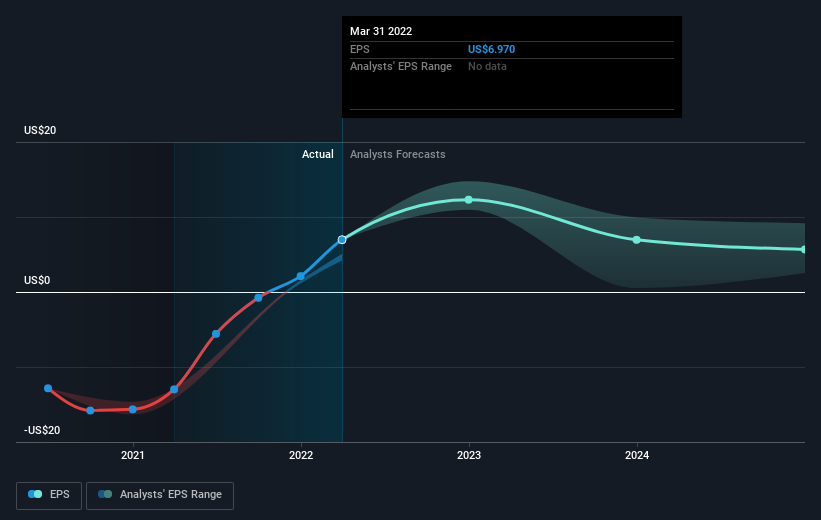Click the US$6.970 EPS value in tooltip
This screenshot has height=520, width=821.
(x=491, y=49)
